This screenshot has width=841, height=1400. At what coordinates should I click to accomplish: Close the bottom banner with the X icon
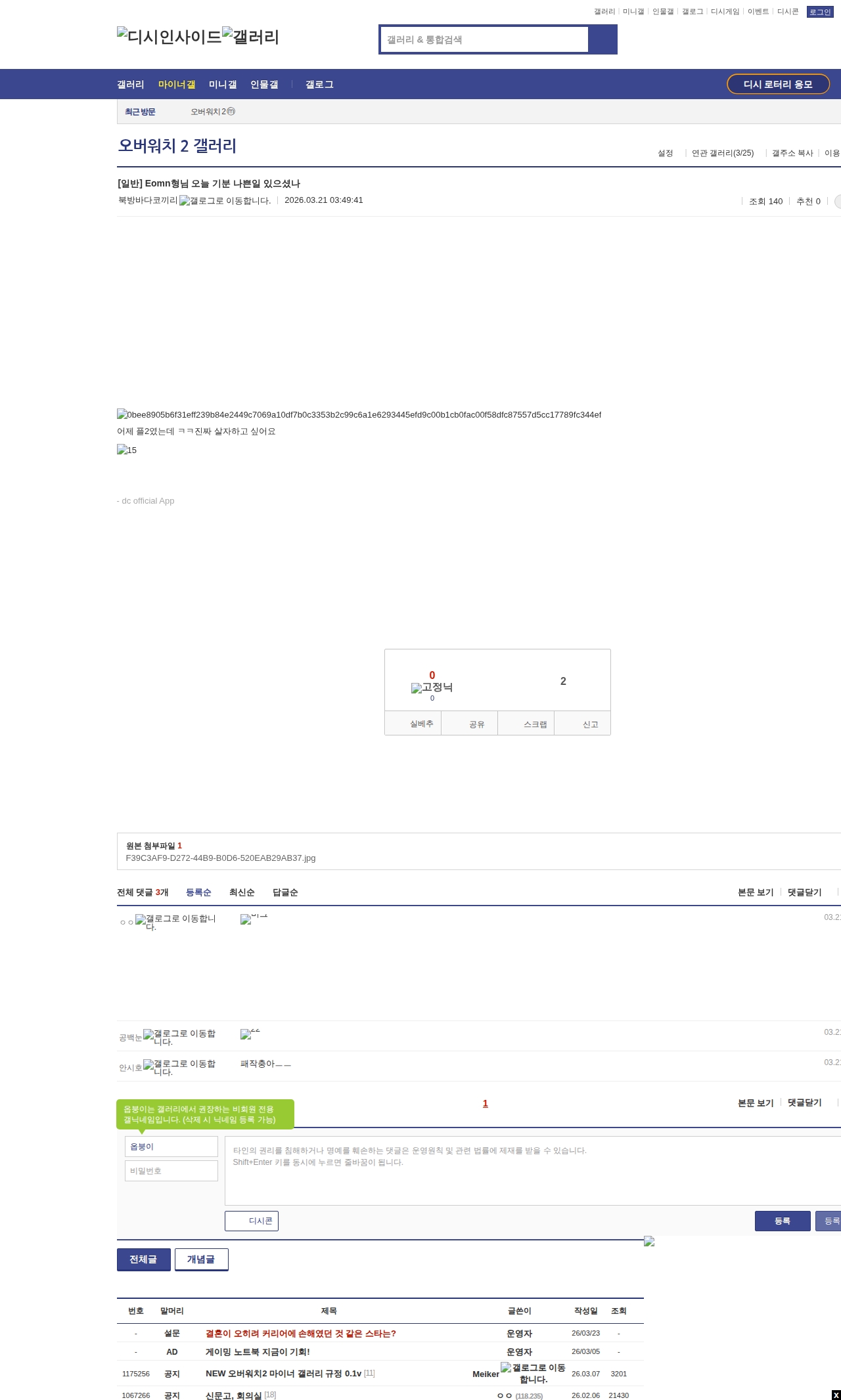(x=836, y=1395)
